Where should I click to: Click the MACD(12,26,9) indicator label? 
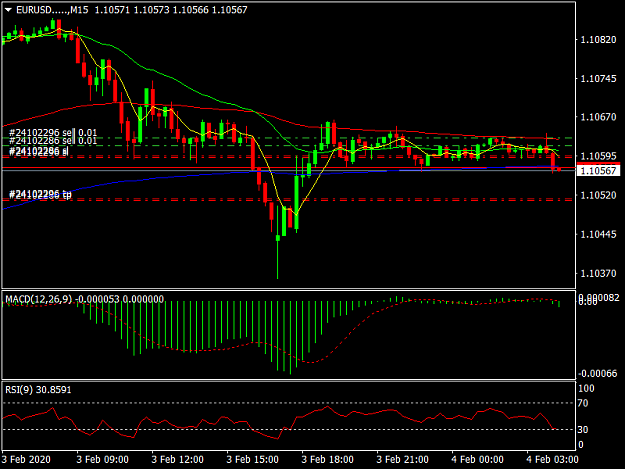[85, 299]
